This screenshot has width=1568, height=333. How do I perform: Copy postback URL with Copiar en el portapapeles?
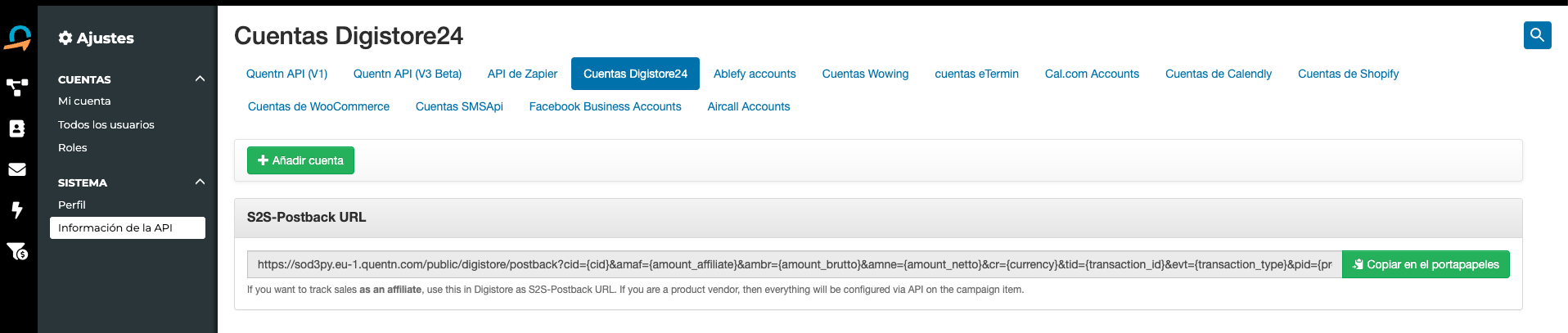[x=1426, y=264]
